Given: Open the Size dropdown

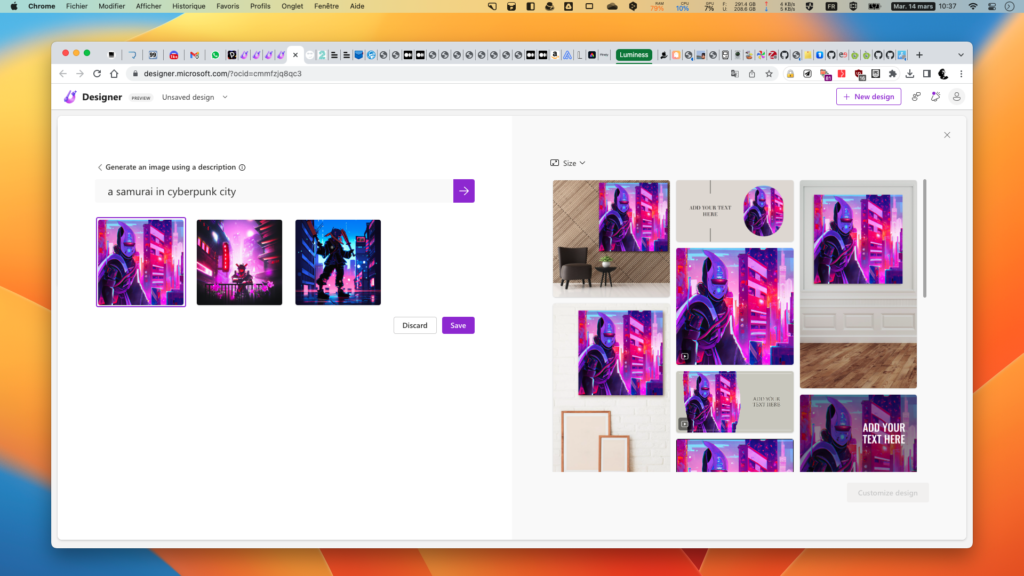Looking at the screenshot, I should click(x=568, y=163).
